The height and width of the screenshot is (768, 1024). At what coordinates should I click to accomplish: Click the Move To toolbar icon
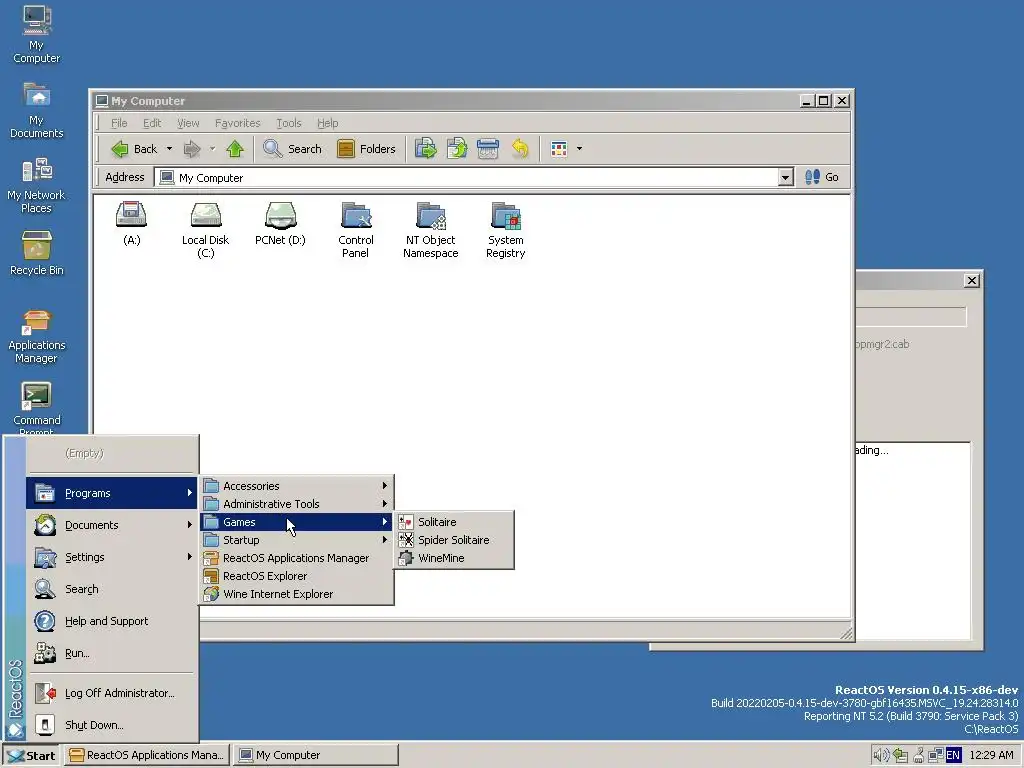[426, 149]
